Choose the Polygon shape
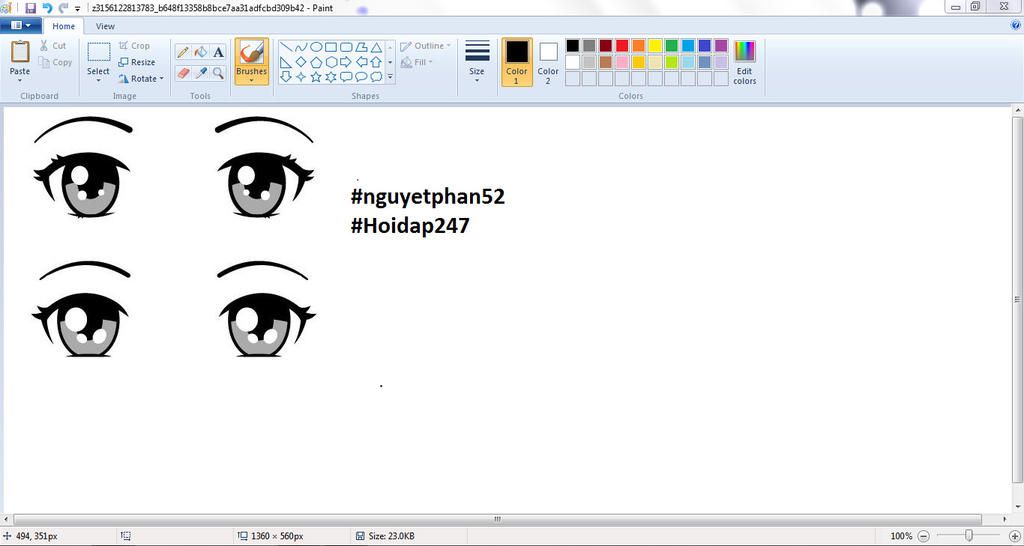 point(361,47)
